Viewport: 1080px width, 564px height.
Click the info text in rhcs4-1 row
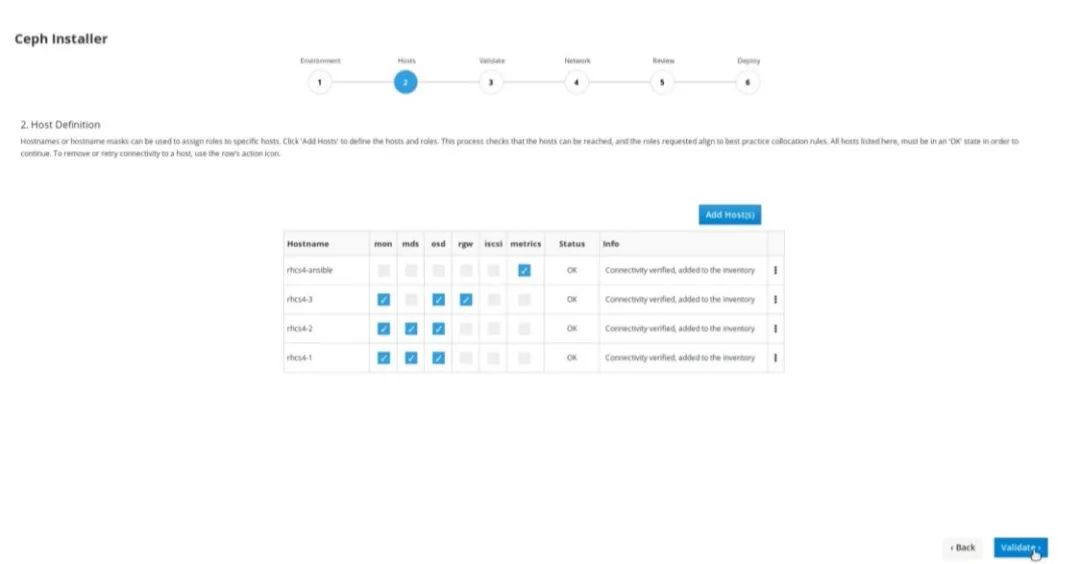click(x=680, y=358)
